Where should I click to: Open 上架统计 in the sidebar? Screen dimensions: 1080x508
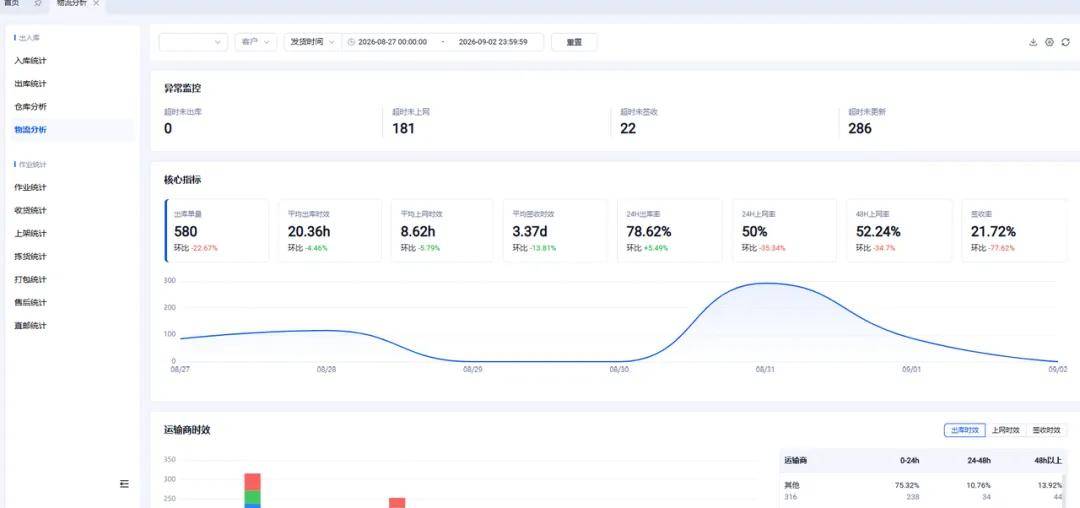tap(30, 233)
